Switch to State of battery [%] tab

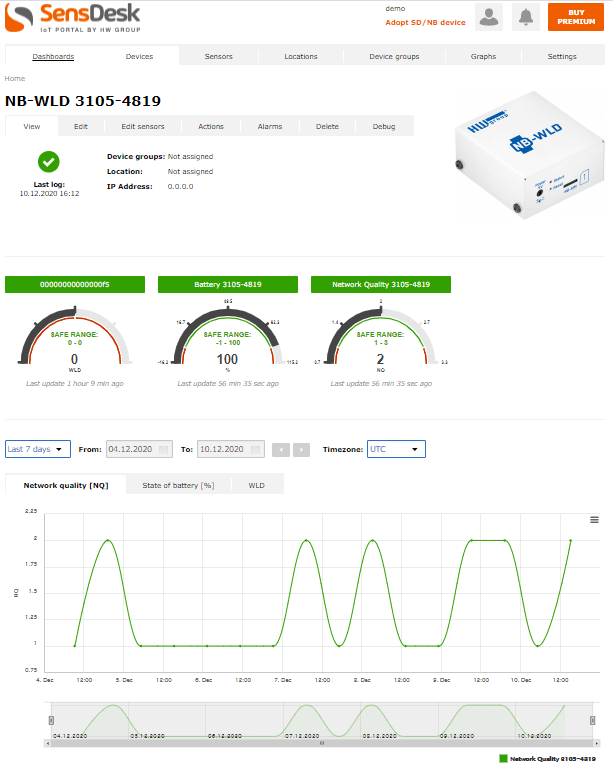pyautogui.click(x=178, y=485)
